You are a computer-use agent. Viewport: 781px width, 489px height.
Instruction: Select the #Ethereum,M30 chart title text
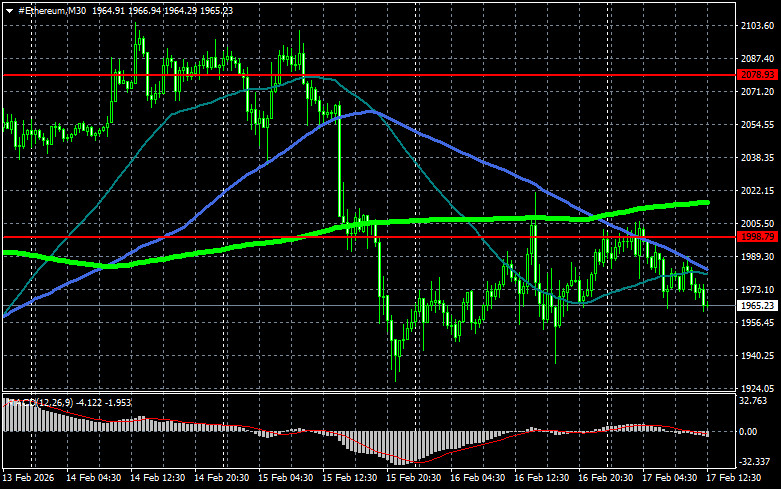pyautogui.click(x=51, y=10)
